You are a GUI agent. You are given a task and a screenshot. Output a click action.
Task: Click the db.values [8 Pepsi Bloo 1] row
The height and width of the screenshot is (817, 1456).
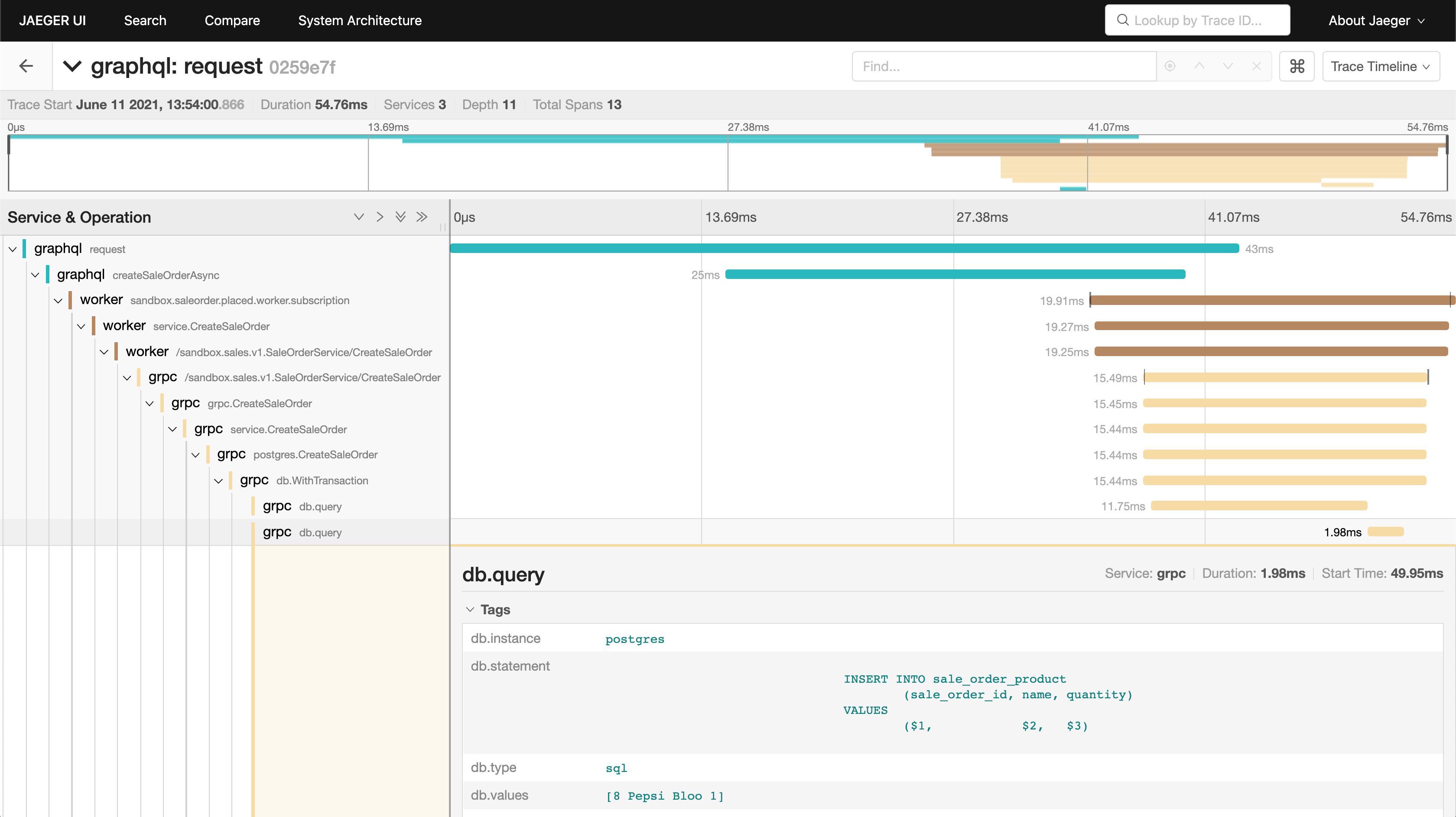(x=952, y=795)
